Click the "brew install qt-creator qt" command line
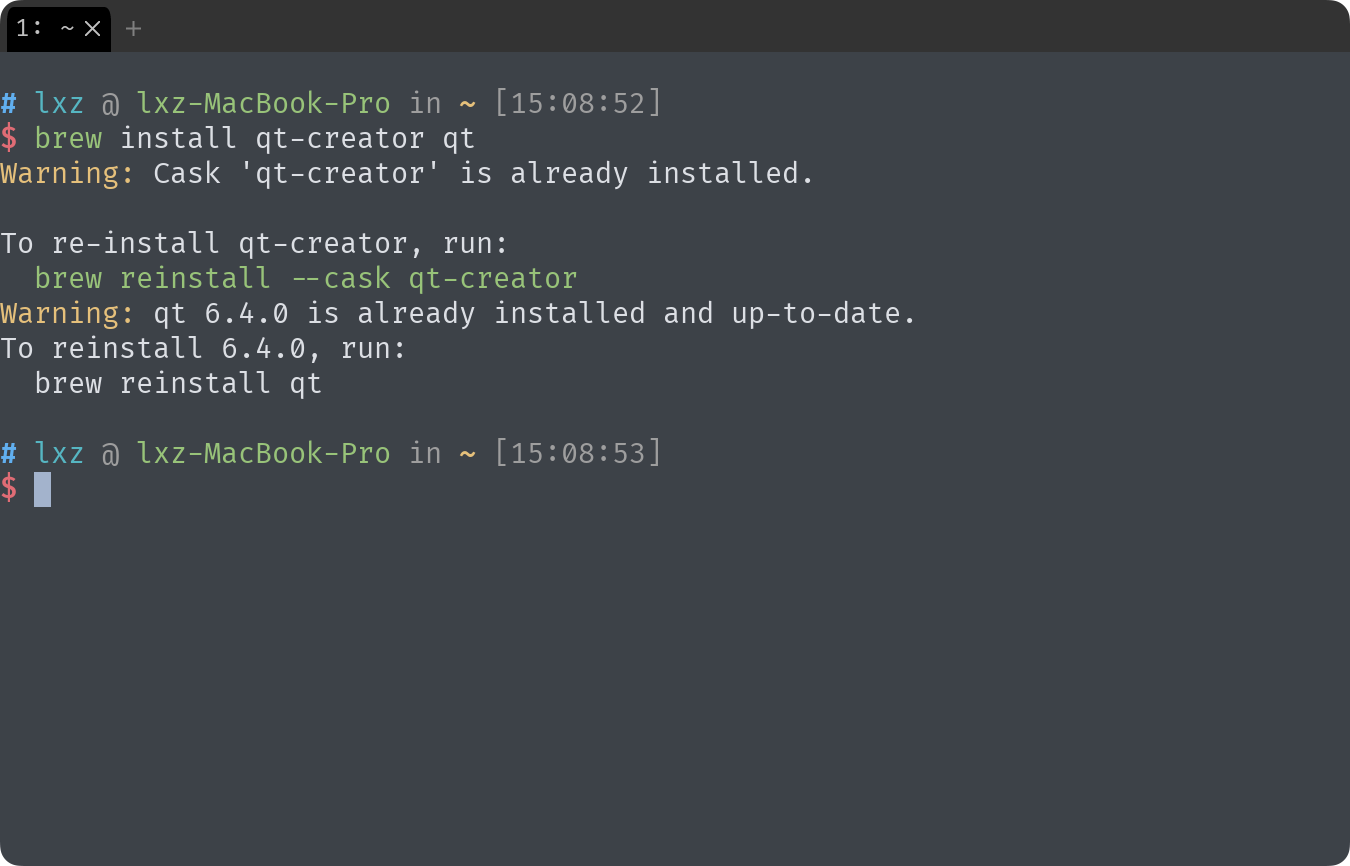Screen dimensions: 1350x866 coord(254,138)
